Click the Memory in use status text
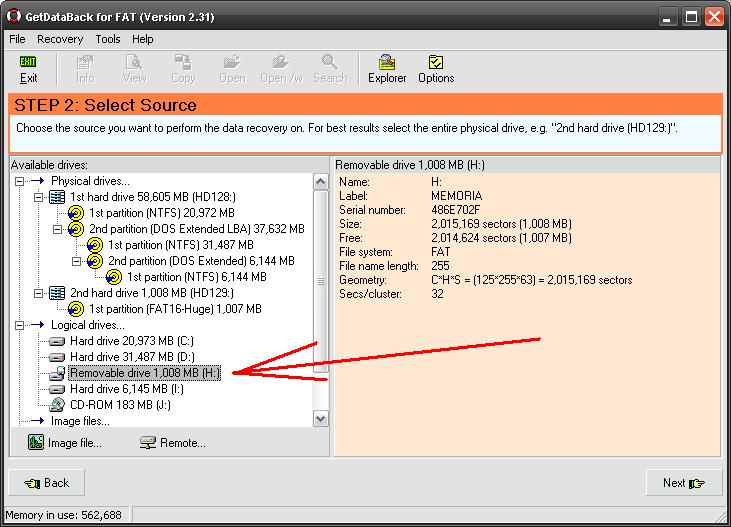Image resolution: width=731 pixels, height=527 pixels. [x=63, y=515]
